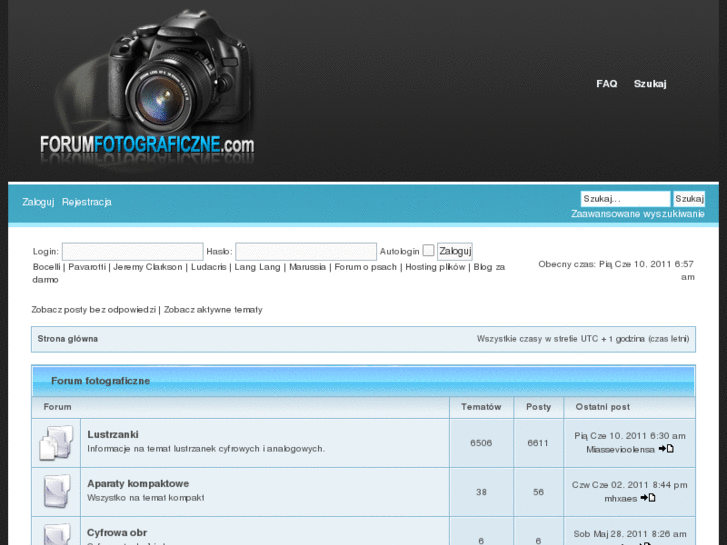This screenshot has height=545, width=727.
Task: Click the Obecny czas timestamp text
Action: point(617,270)
